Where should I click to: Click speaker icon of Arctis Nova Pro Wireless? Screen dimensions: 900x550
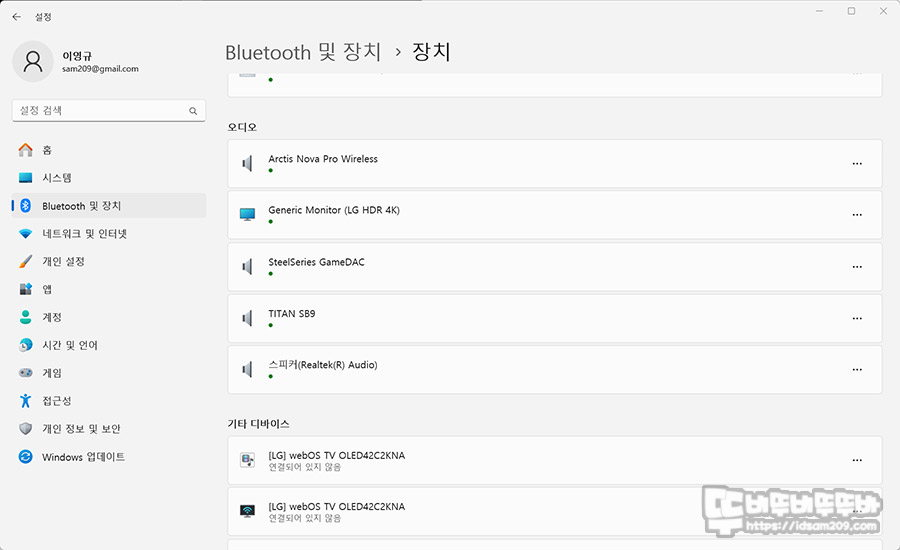tap(247, 164)
